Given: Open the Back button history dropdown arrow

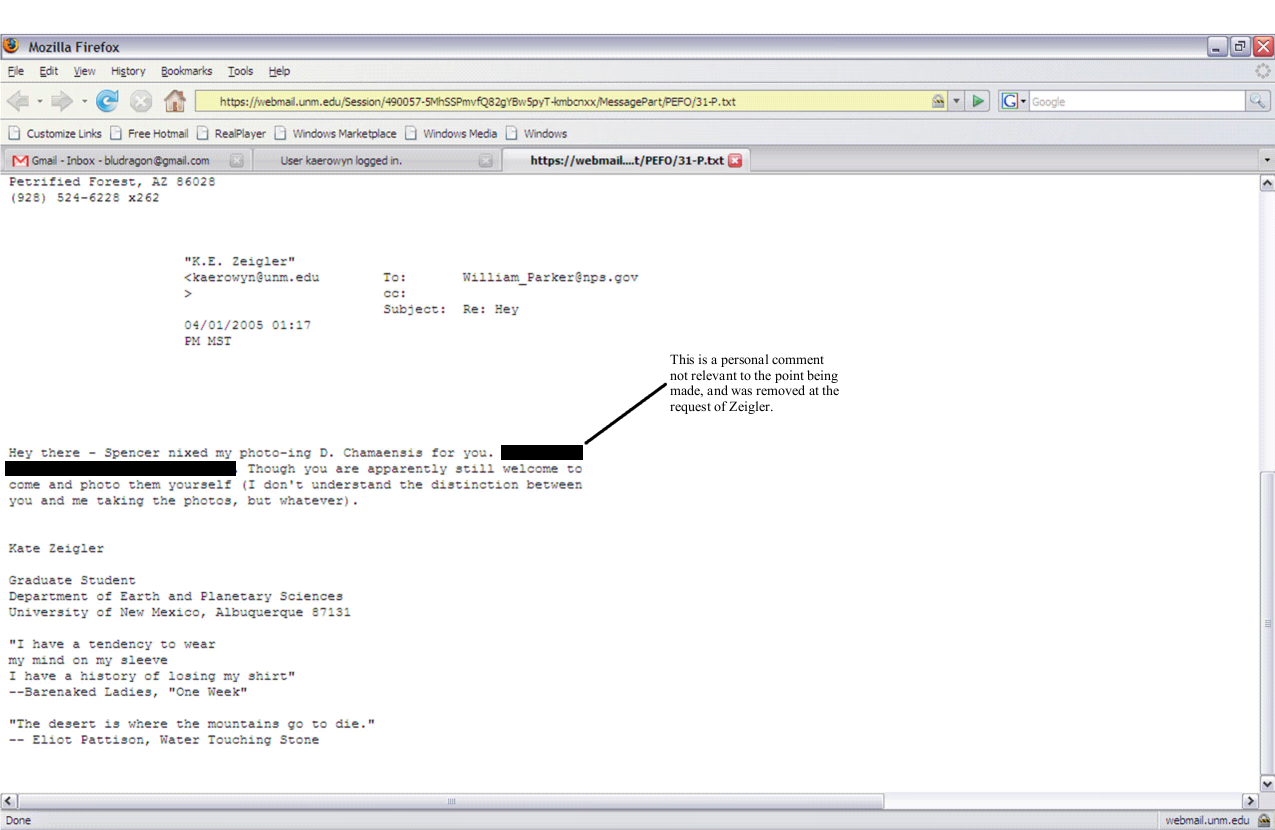Looking at the screenshot, I should pyautogui.click(x=40, y=101).
